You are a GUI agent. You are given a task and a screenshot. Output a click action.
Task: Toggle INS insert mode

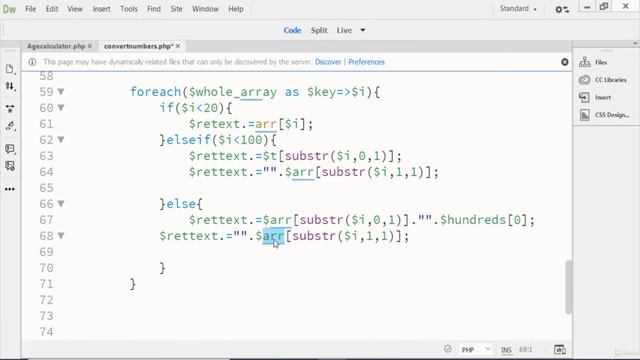(506, 350)
